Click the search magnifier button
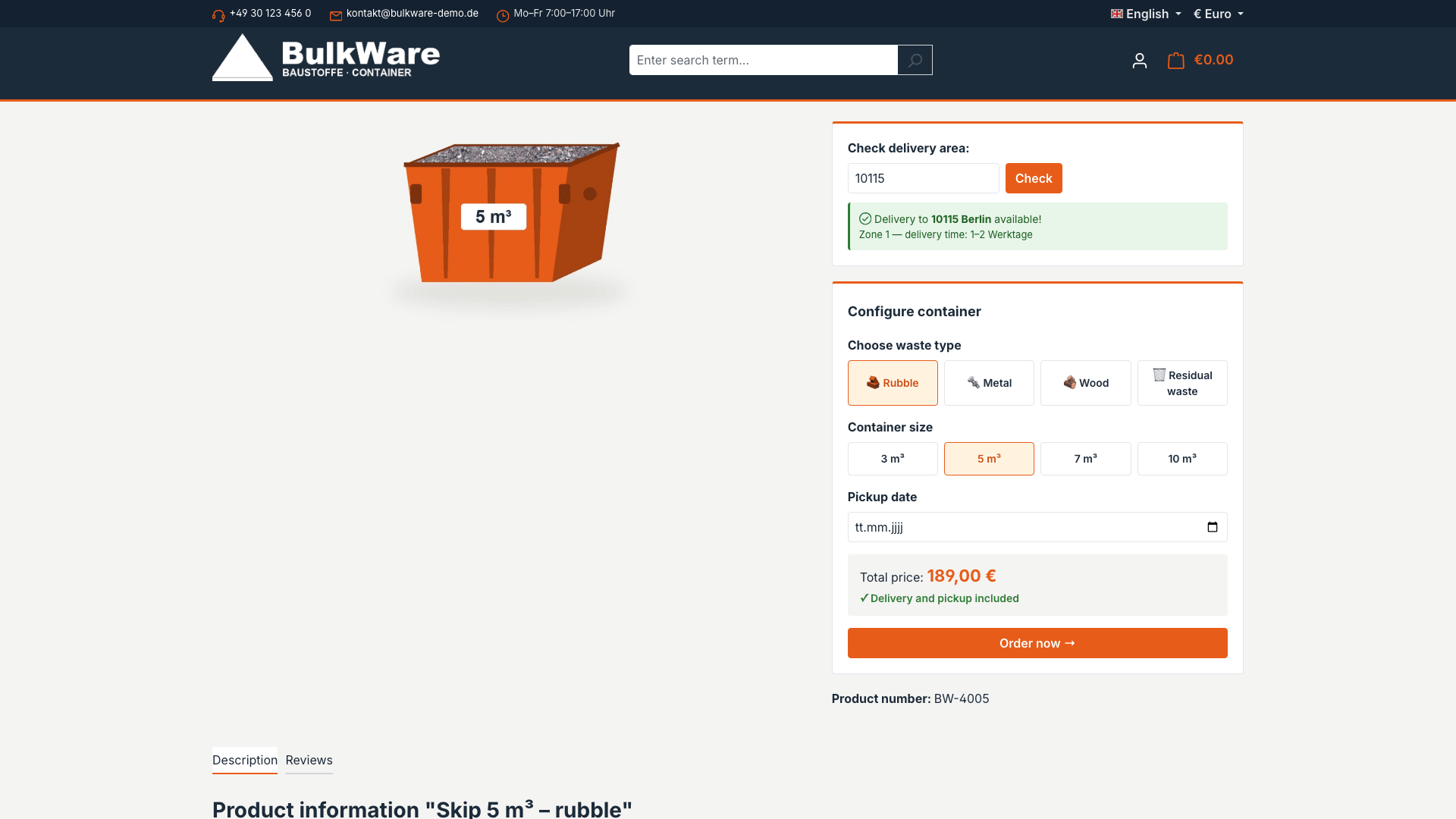 point(915,60)
